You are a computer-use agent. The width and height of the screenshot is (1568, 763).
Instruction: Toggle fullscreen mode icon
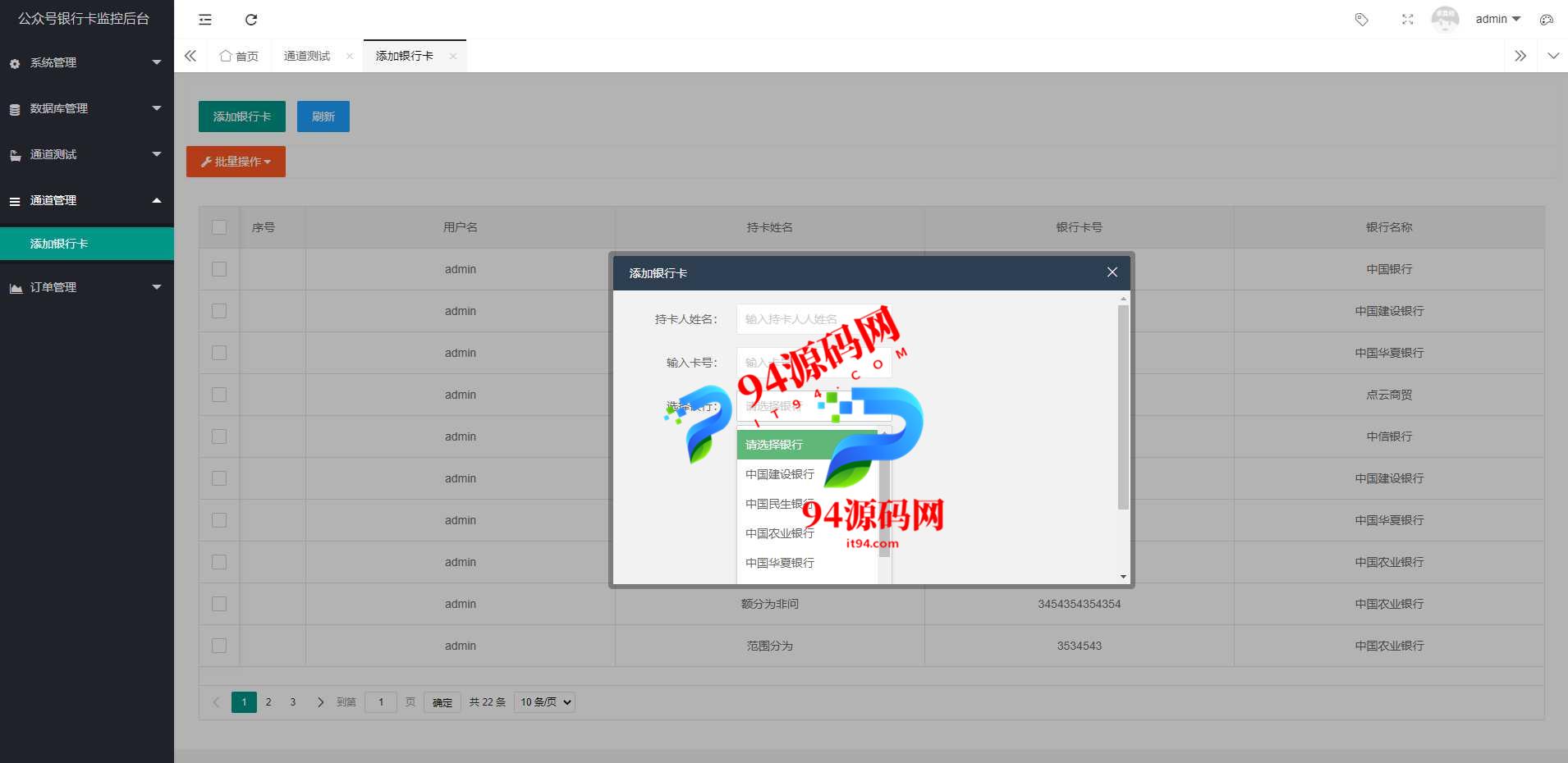[x=1407, y=20]
